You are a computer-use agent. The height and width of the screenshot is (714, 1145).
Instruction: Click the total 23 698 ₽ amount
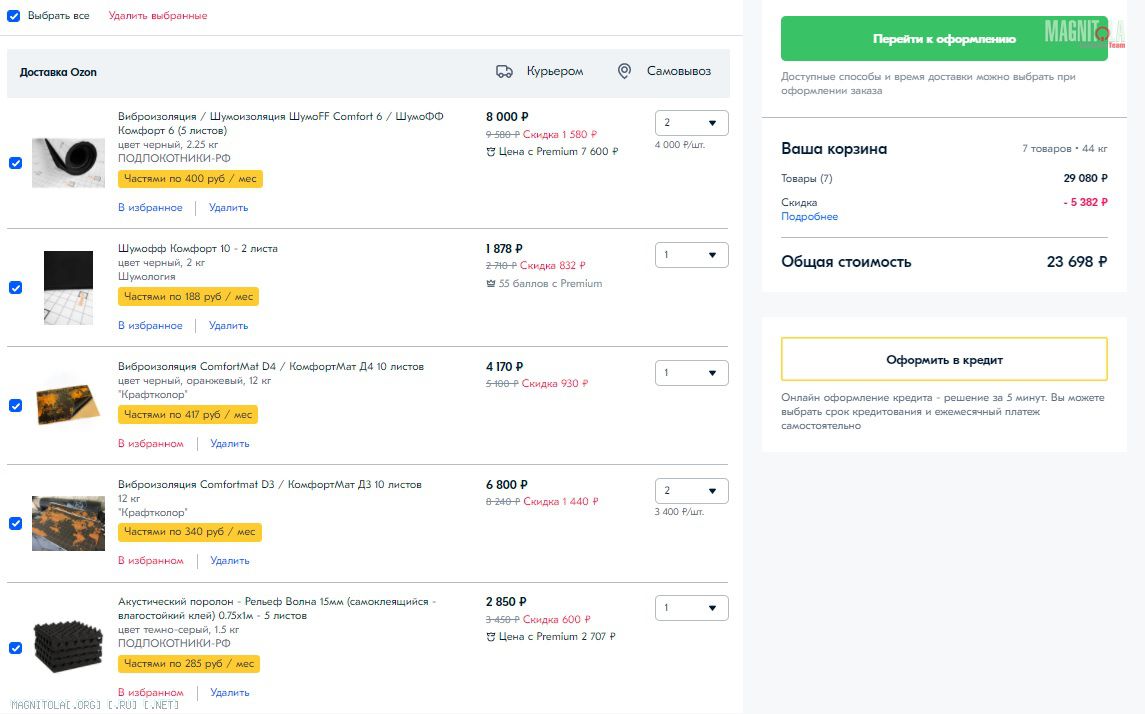[x=1077, y=261]
